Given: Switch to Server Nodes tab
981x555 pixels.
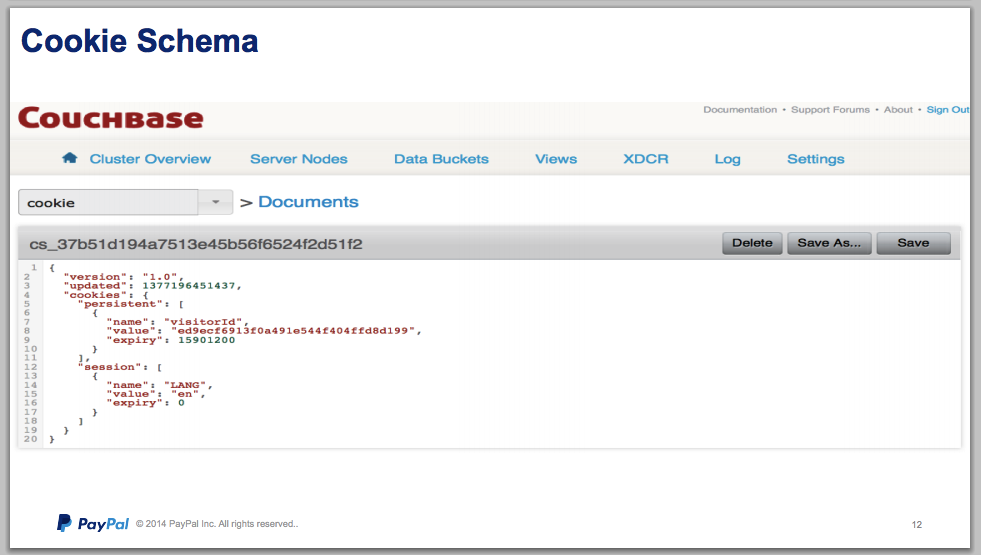Looking at the screenshot, I should coord(298,159).
